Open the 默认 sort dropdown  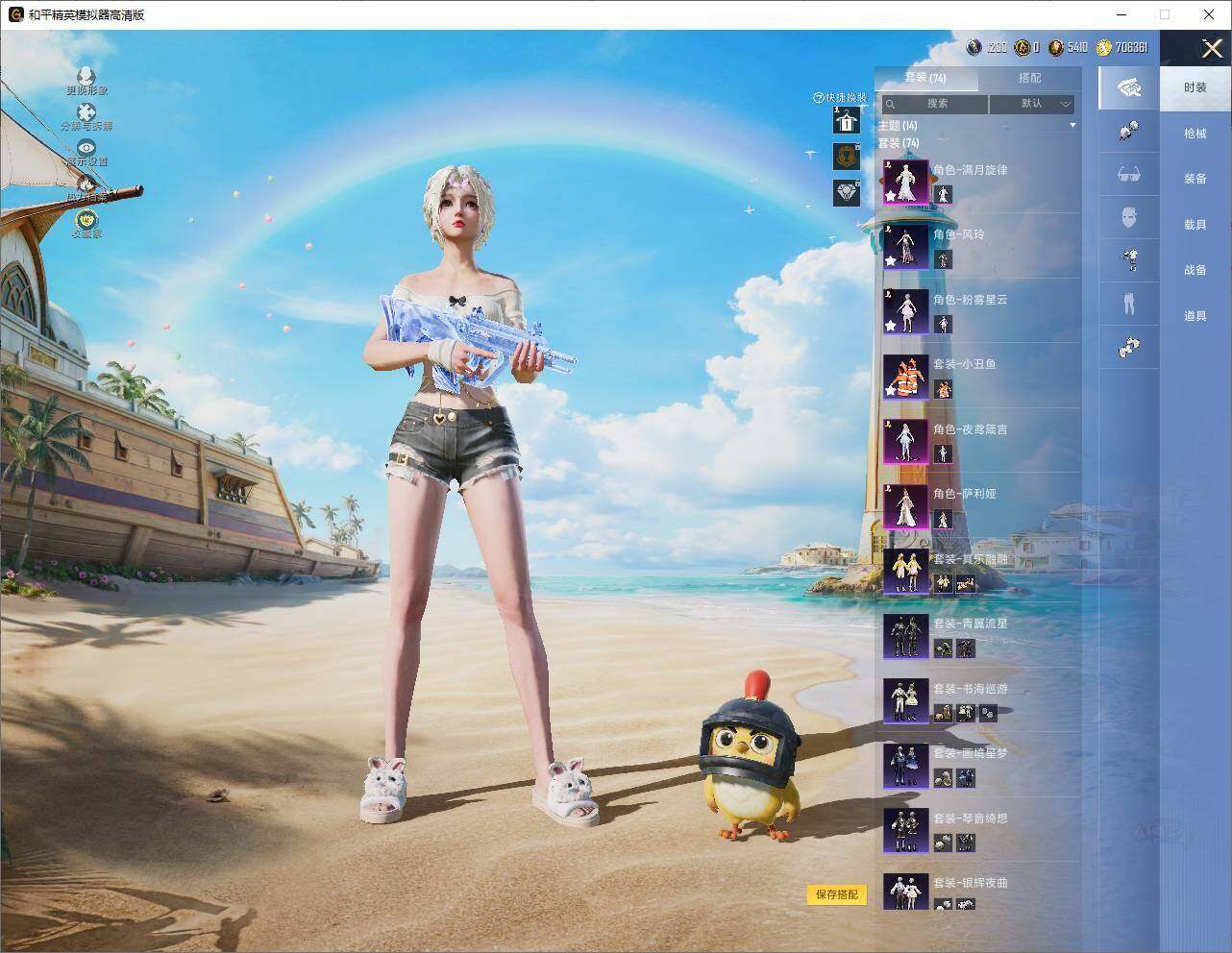[1032, 104]
